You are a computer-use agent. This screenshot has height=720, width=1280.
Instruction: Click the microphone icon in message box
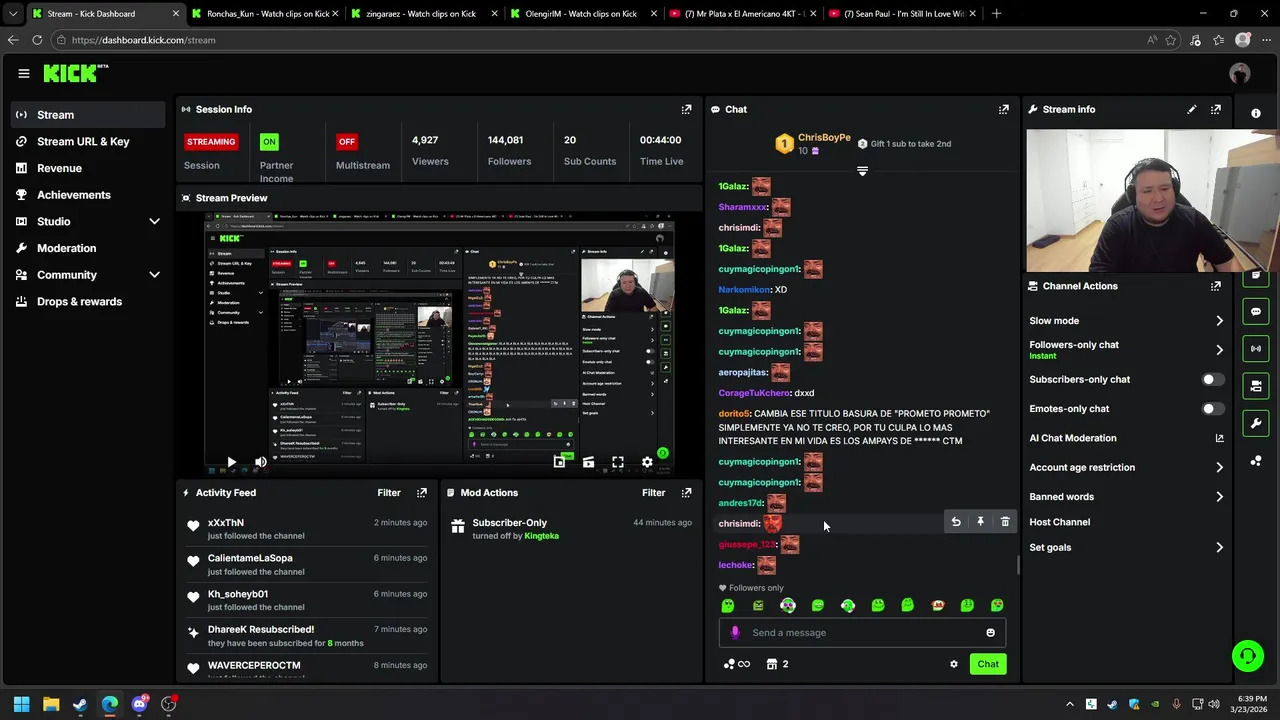[x=735, y=632]
